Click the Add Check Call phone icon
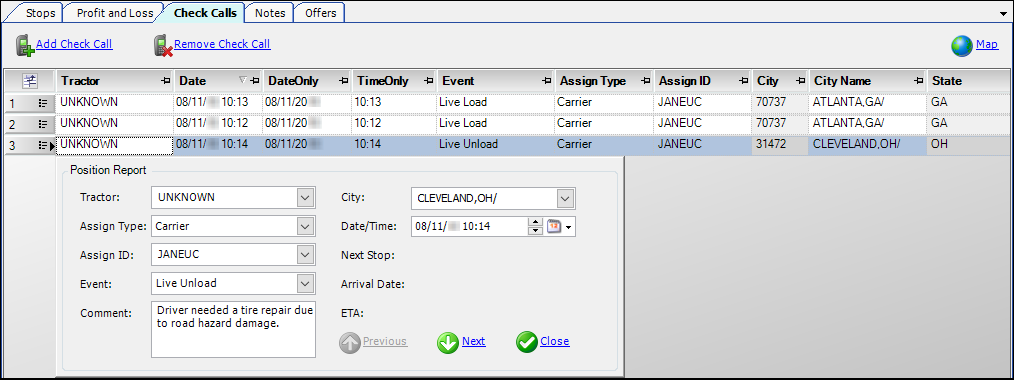 click(x=25, y=45)
